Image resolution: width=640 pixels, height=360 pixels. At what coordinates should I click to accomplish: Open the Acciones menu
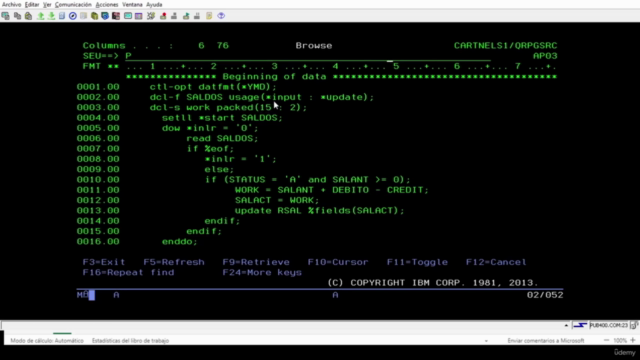(x=107, y=4)
